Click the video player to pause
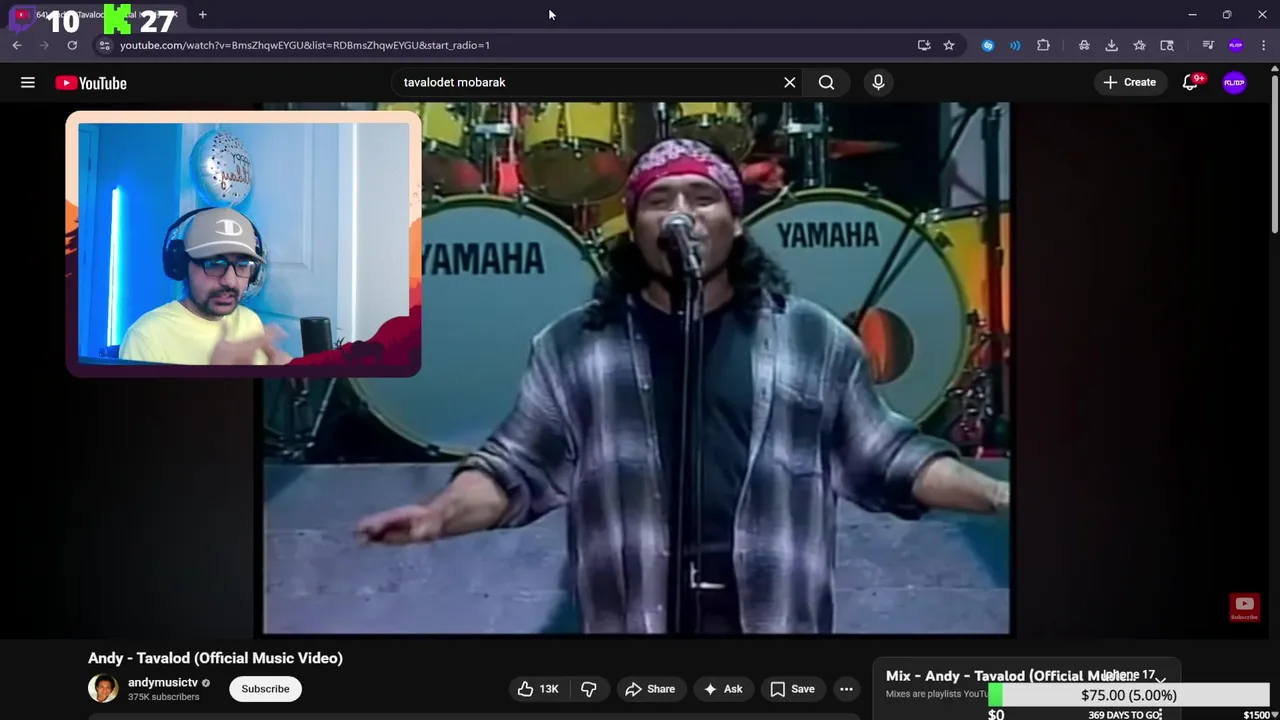The width and height of the screenshot is (1280, 720). 636,368
